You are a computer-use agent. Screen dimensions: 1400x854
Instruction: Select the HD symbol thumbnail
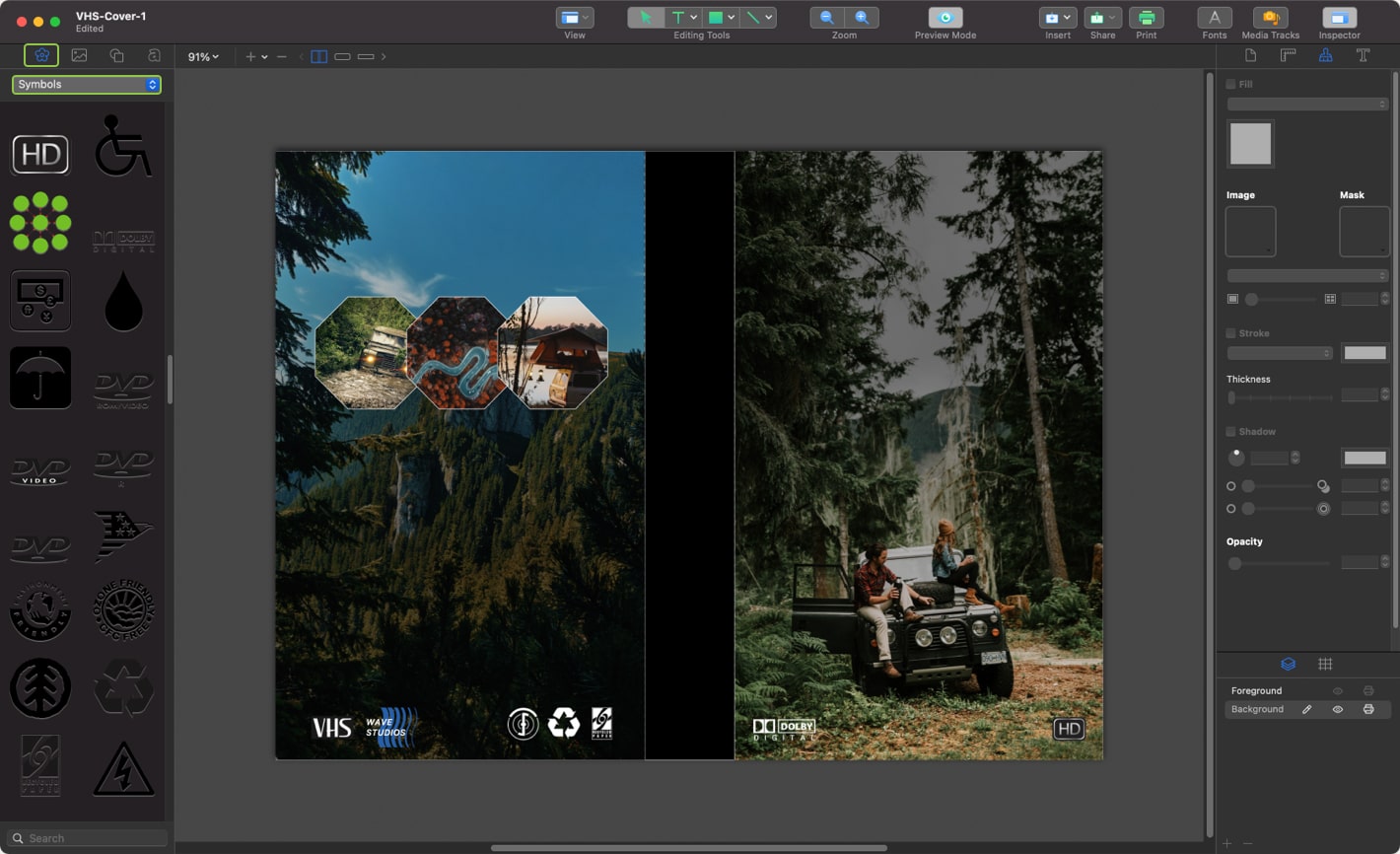click(40, 154)
